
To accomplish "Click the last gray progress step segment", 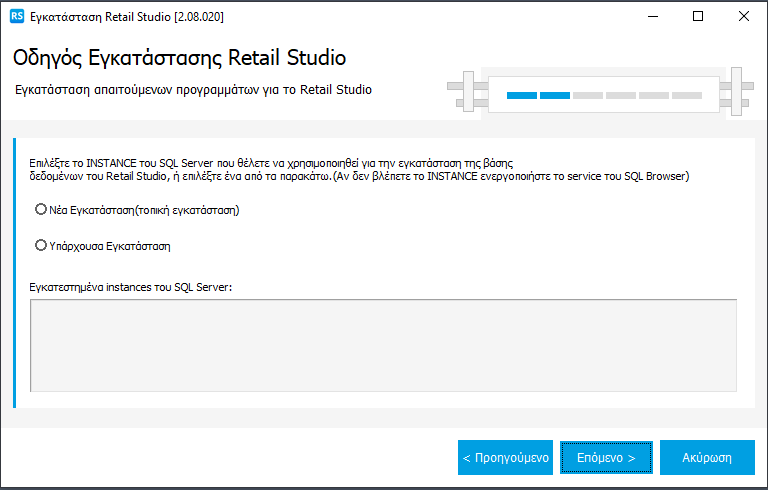I will point(687,96).
